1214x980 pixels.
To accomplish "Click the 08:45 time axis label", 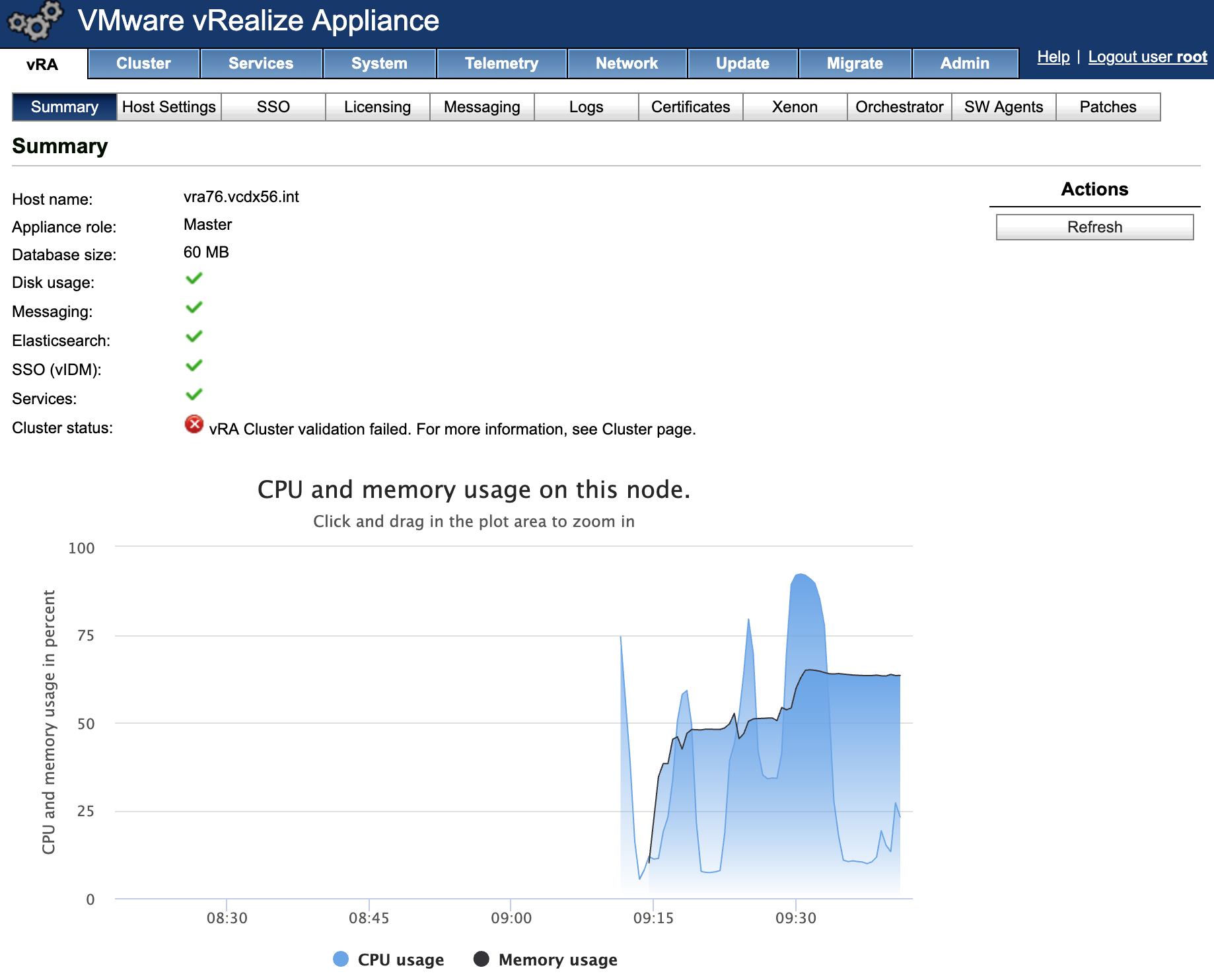I will pyautogui.click(x=369, y=918).
